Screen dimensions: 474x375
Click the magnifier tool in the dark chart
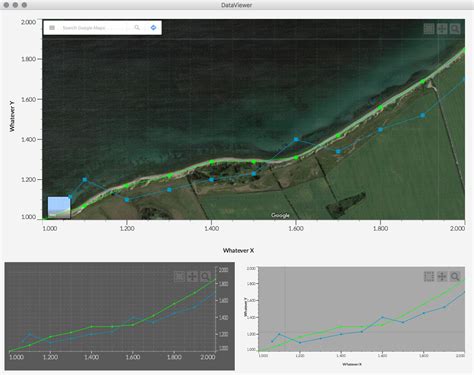(205, 276)
